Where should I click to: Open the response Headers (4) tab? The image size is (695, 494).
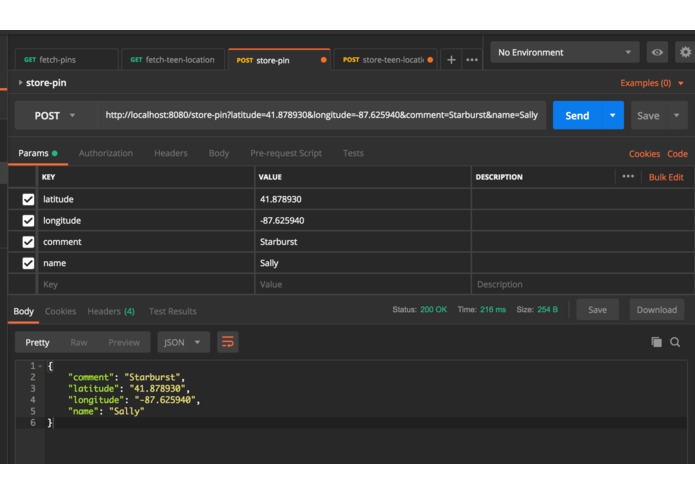(111, 311)
